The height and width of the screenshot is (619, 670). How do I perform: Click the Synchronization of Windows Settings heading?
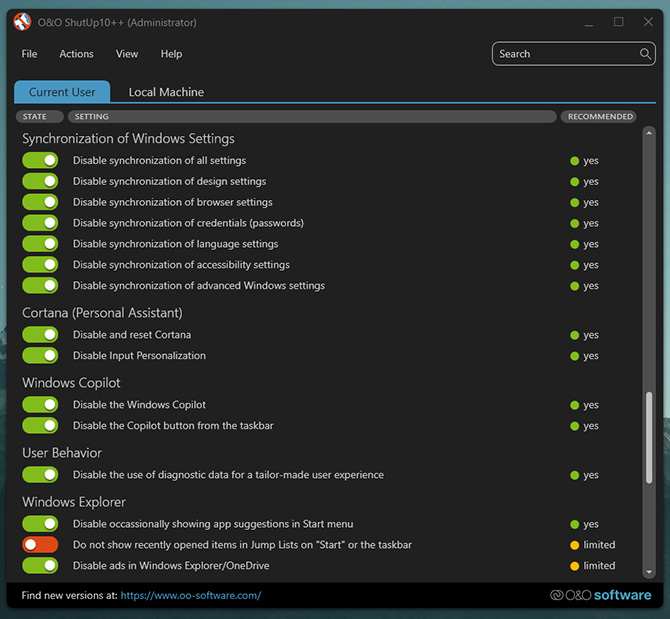point(128,139)
